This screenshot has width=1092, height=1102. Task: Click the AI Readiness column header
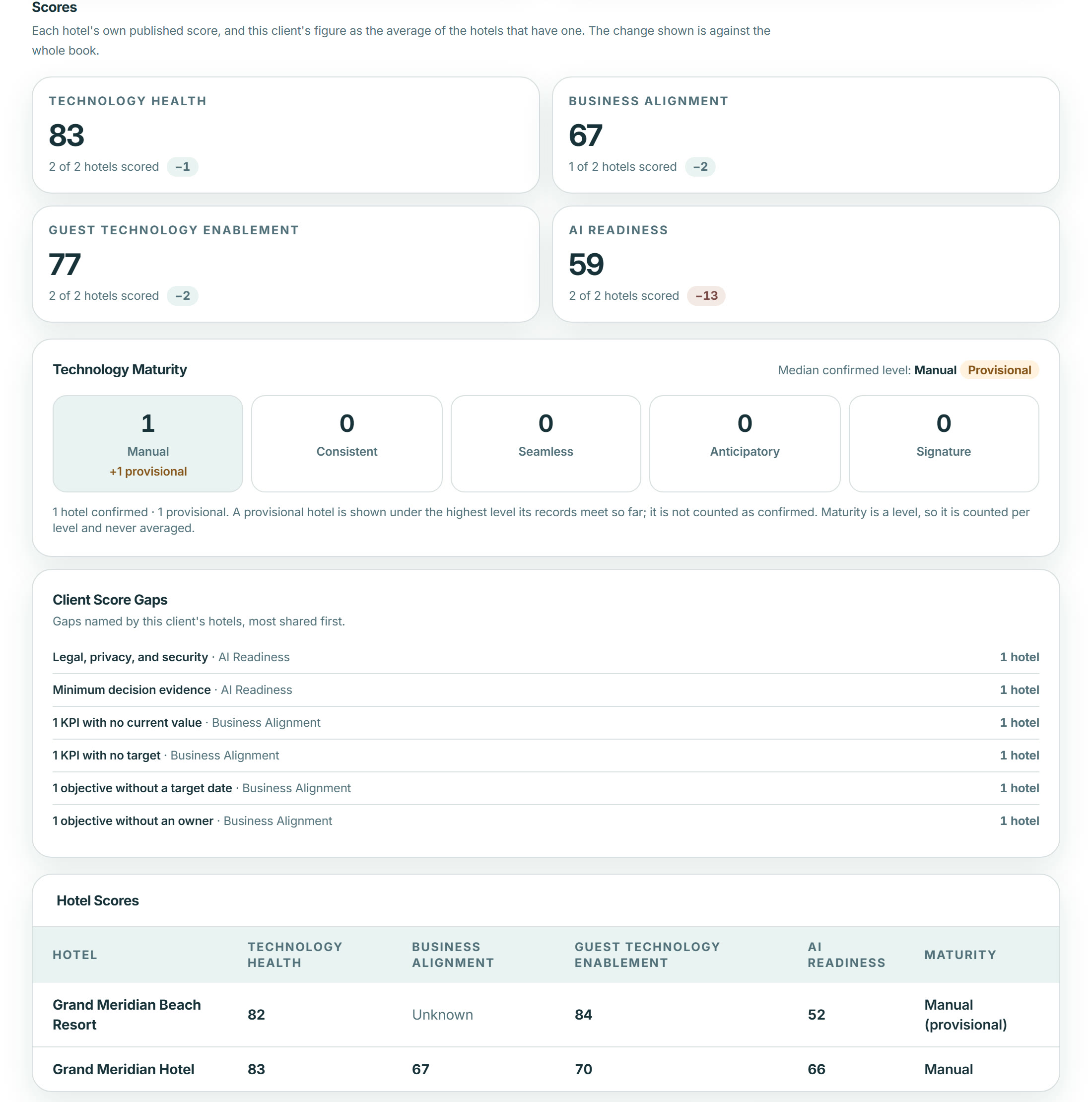point(846,955)
